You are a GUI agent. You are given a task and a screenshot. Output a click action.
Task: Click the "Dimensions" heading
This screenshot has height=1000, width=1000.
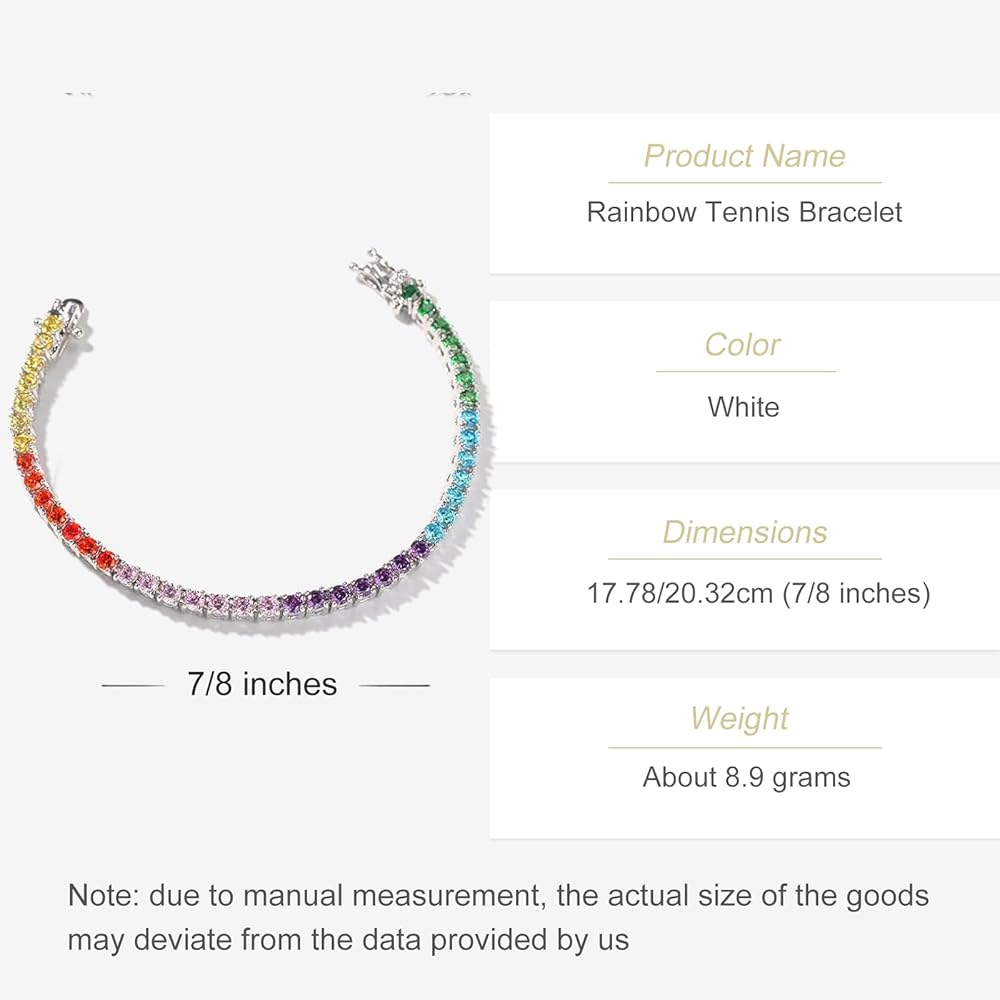pyautogui.click(x=745, y=532)
